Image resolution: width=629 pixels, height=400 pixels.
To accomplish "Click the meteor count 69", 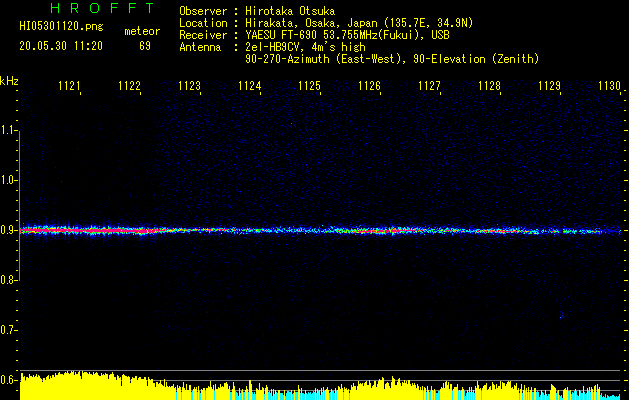I will point(145,46).
